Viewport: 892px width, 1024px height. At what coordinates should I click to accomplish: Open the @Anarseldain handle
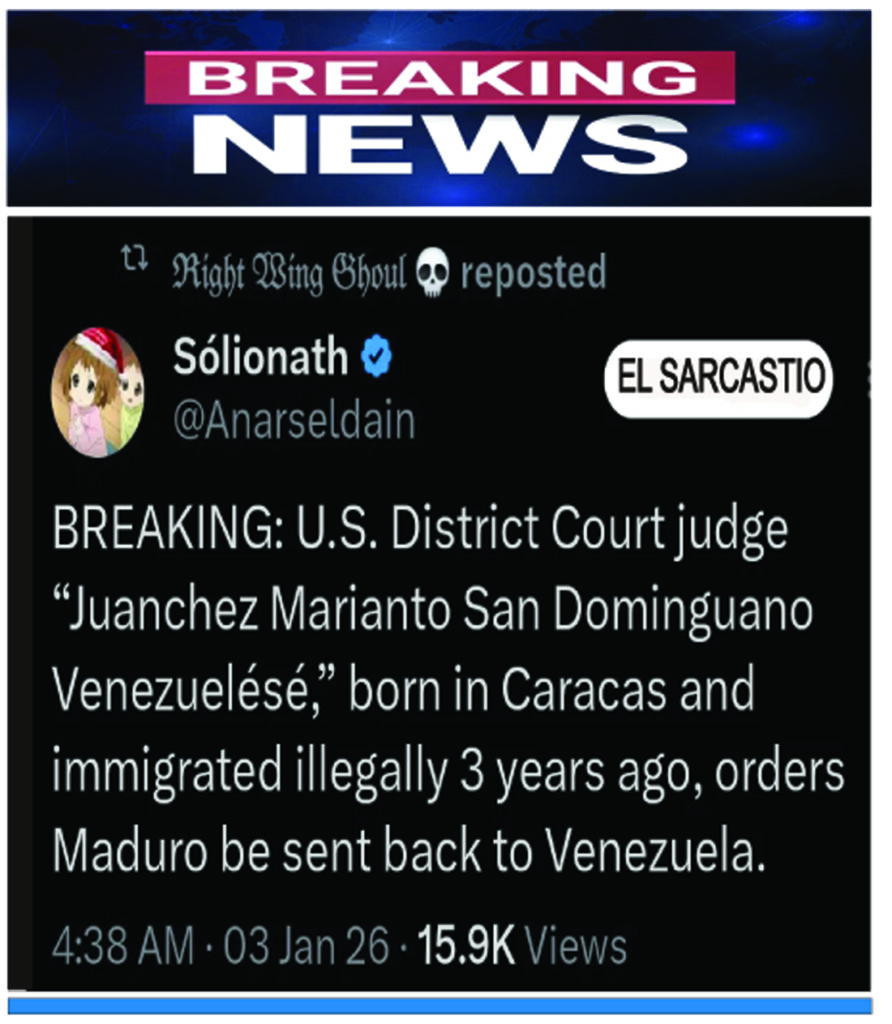click(295, 422)
